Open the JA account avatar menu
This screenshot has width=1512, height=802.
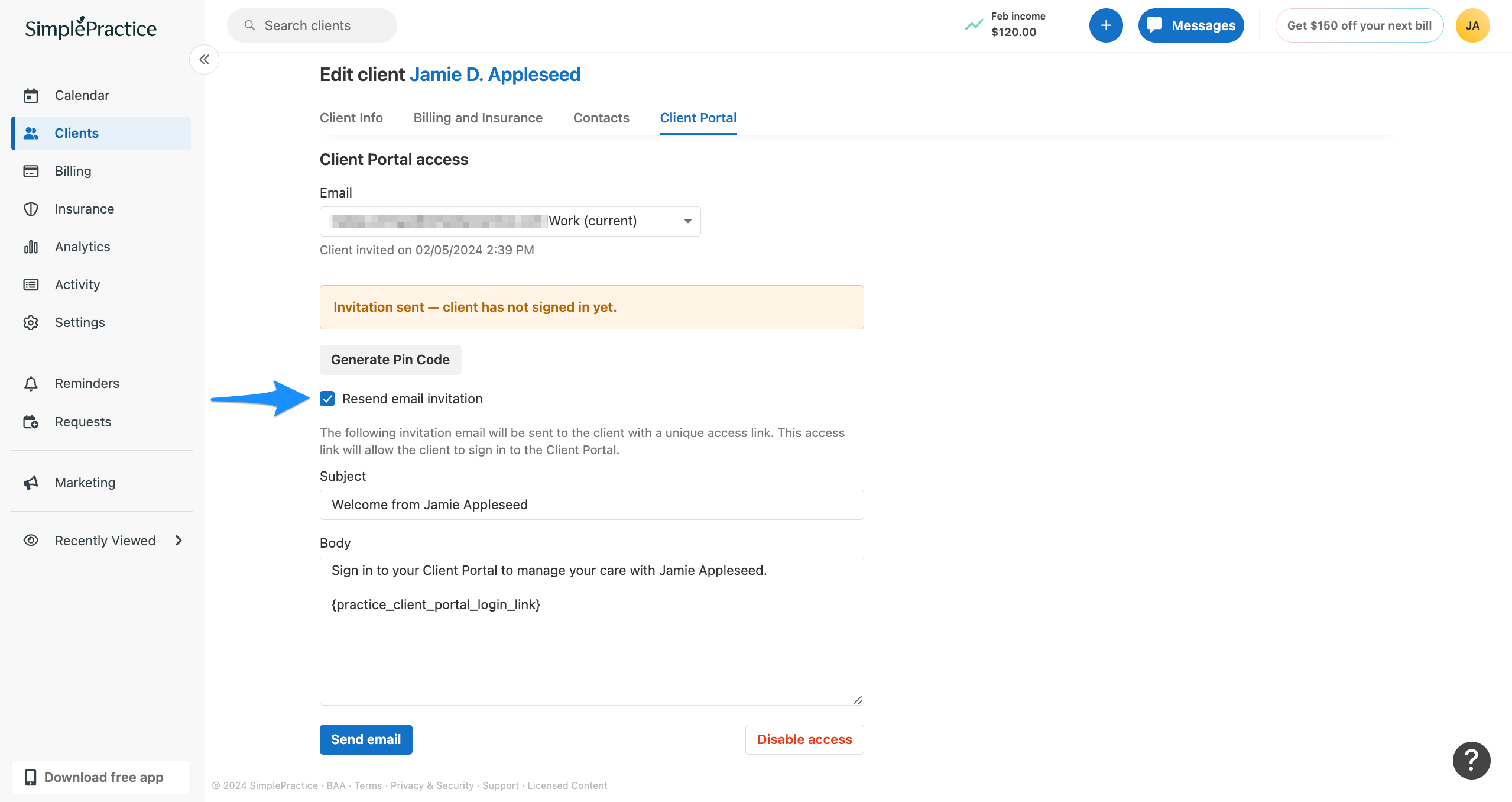pyautogui.click(x=1472, y=25)
